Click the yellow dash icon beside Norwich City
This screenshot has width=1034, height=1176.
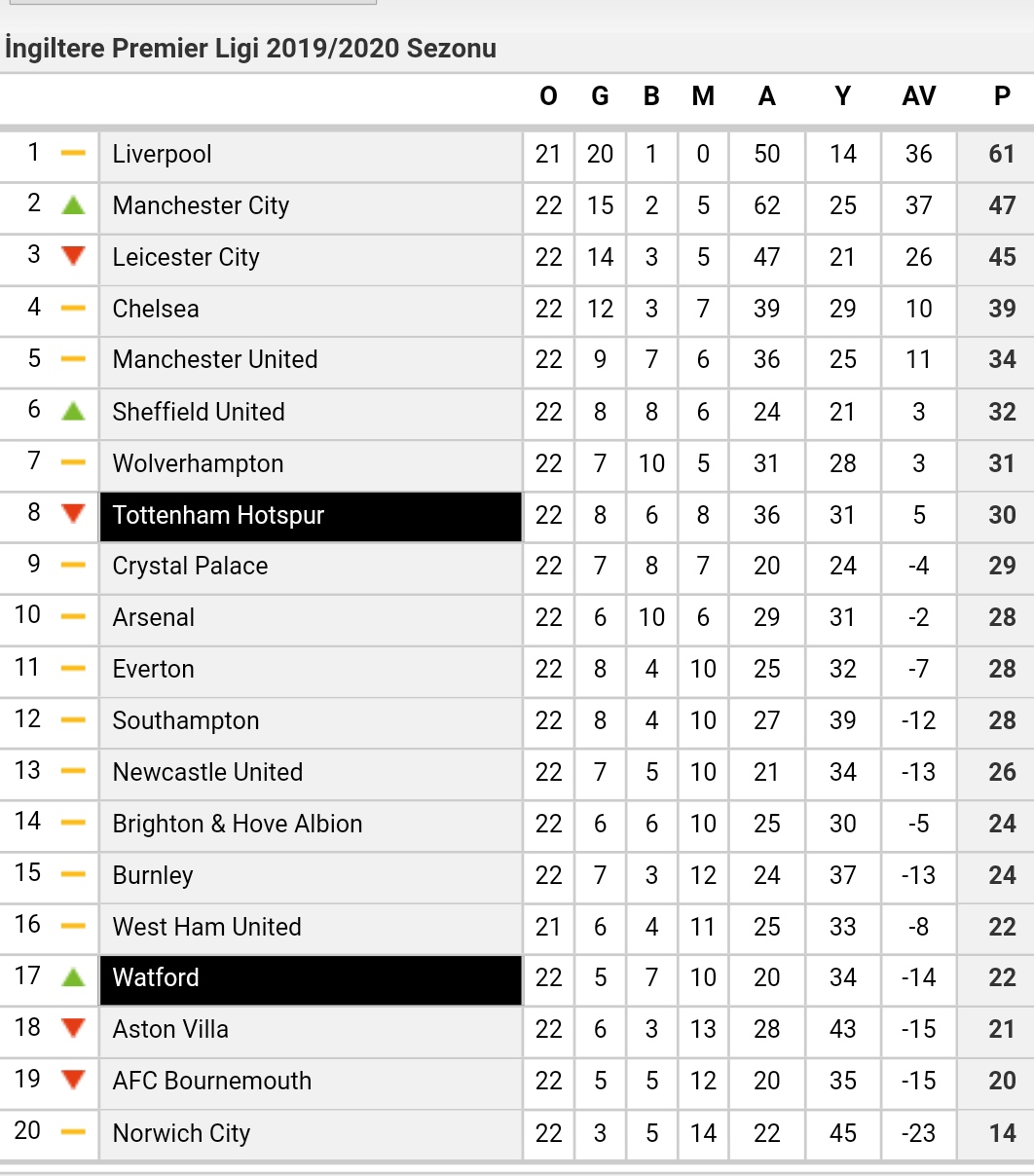tap(73, 1132)
